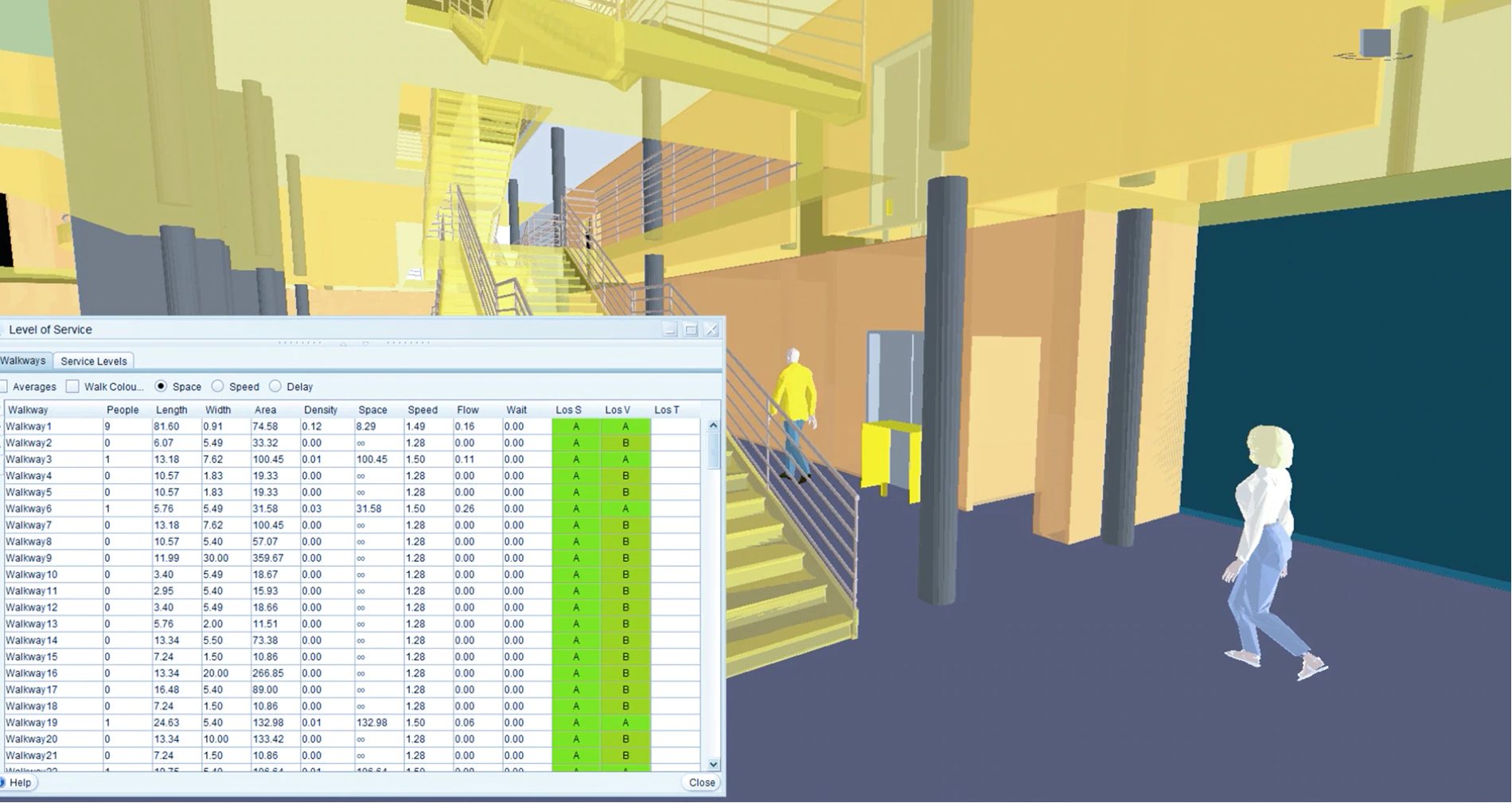Image resolution: width=1512 pixels, height=803 pixels.
Task: Click the Los S column header
Action: (x=576, y=410)
